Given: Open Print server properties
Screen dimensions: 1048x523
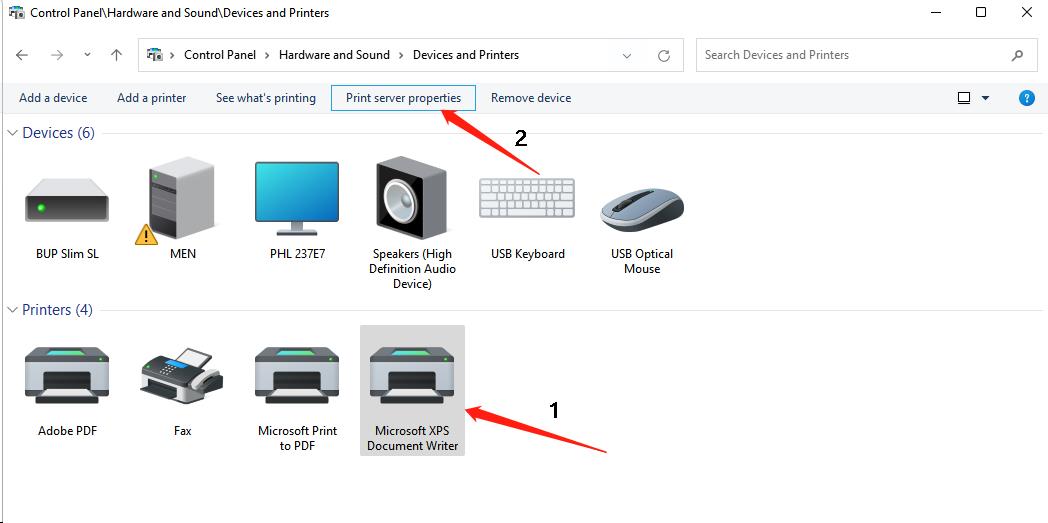Looking at the screenshot, I should point(403,98).
